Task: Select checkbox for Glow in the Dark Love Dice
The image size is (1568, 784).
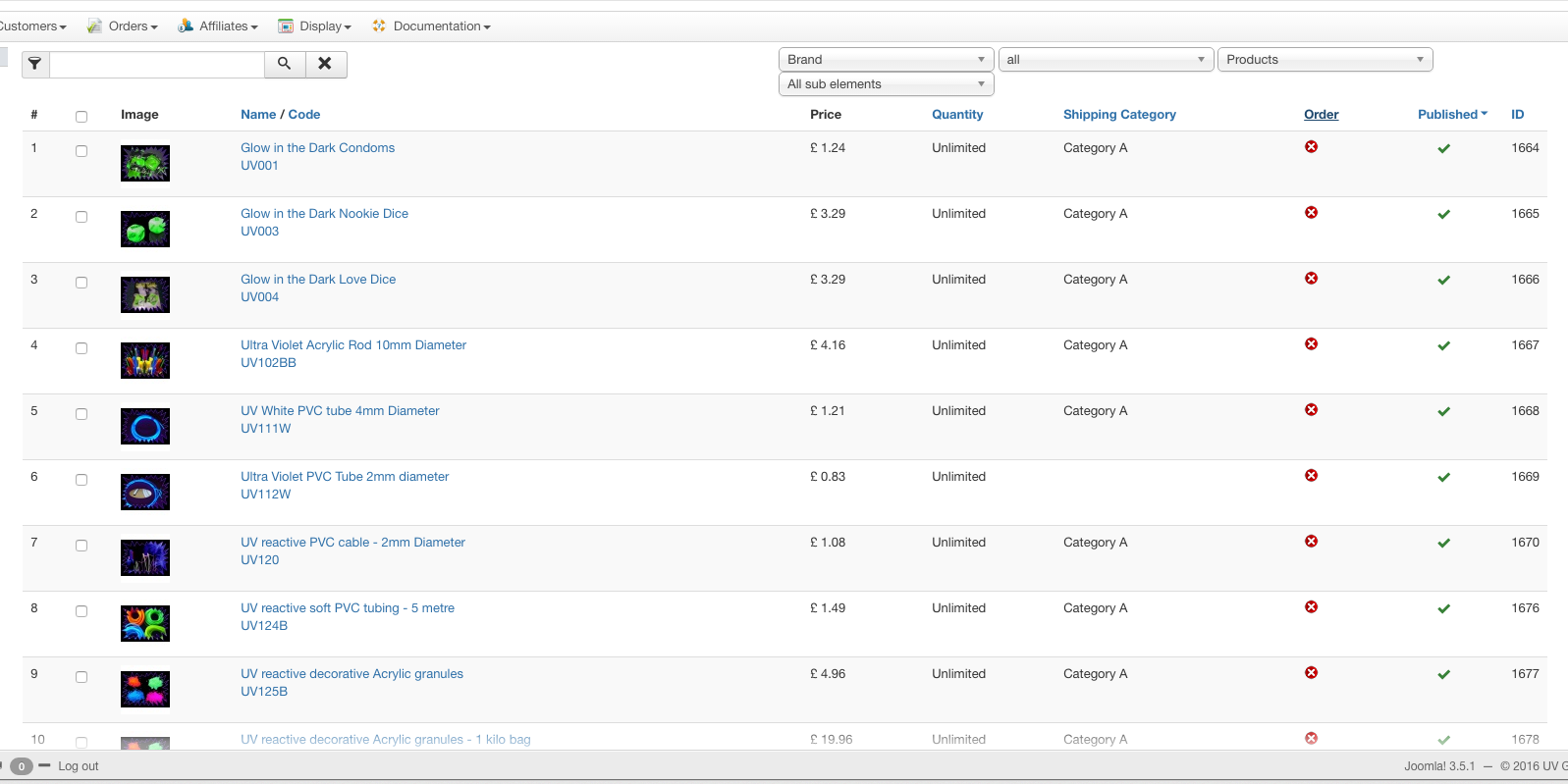Action: [x=81, y=283]
